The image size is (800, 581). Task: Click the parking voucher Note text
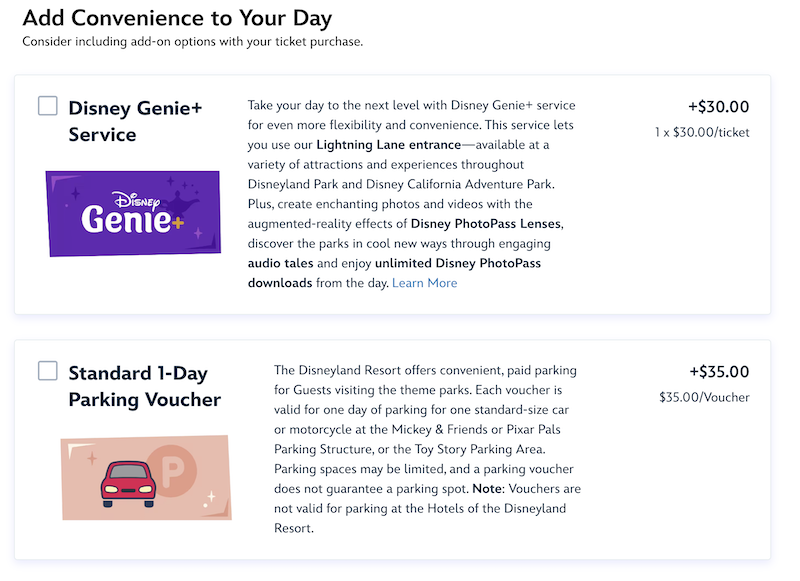pyautogui.click(x=488, y=489)
